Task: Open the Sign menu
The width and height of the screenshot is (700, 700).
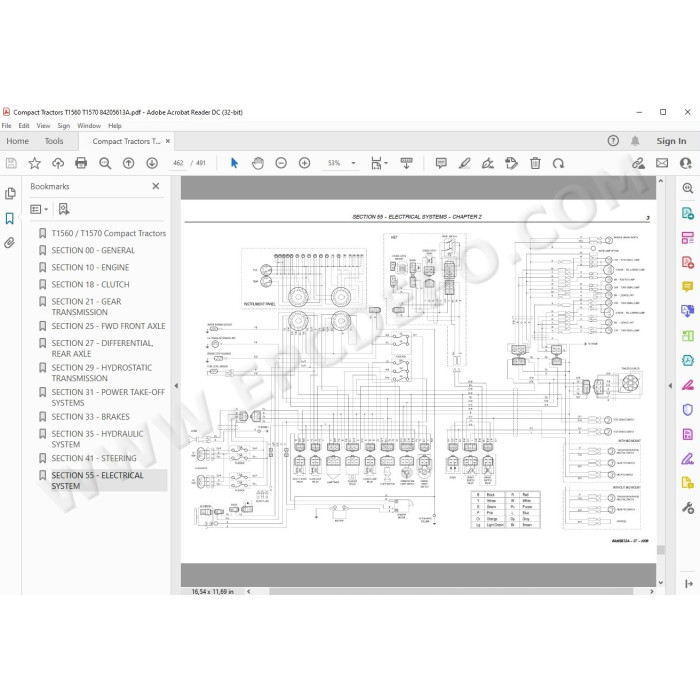Action: [x=64, y=126]
